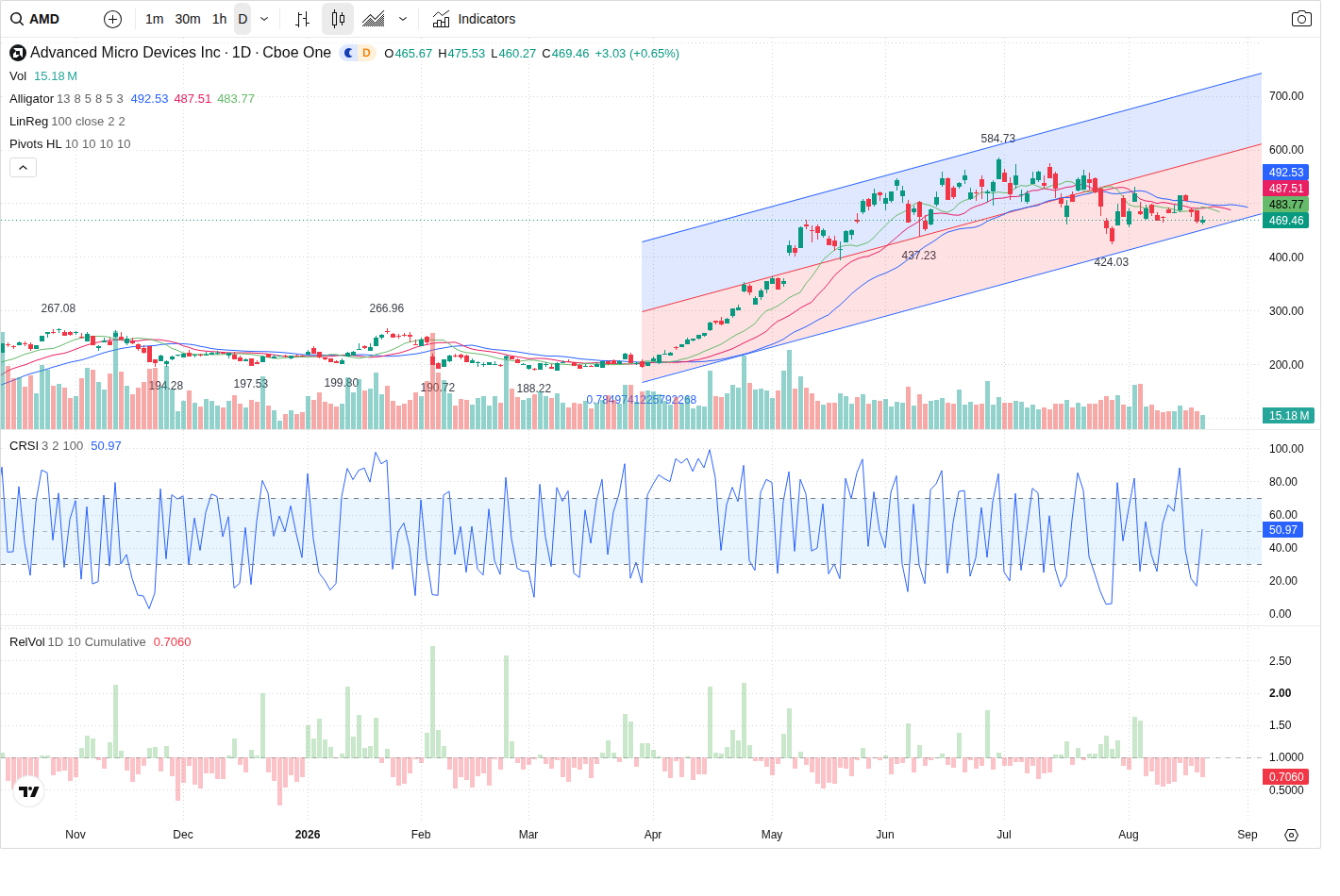Click the 100.00 CRSI axis value
This screenshot has height=896, width=1340.
click(x=1286, y=449)
